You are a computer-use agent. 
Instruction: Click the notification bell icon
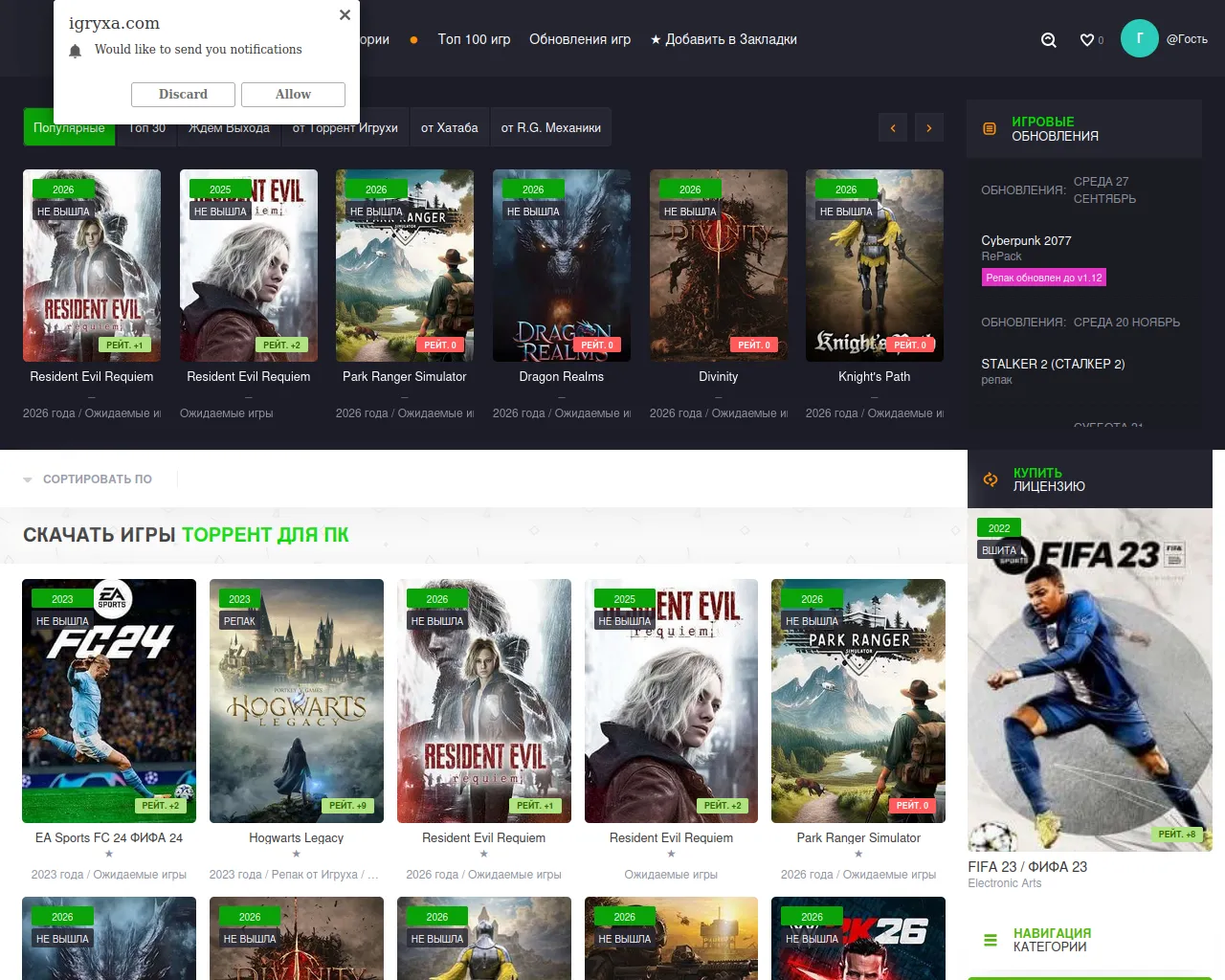[x=76, y=51]
